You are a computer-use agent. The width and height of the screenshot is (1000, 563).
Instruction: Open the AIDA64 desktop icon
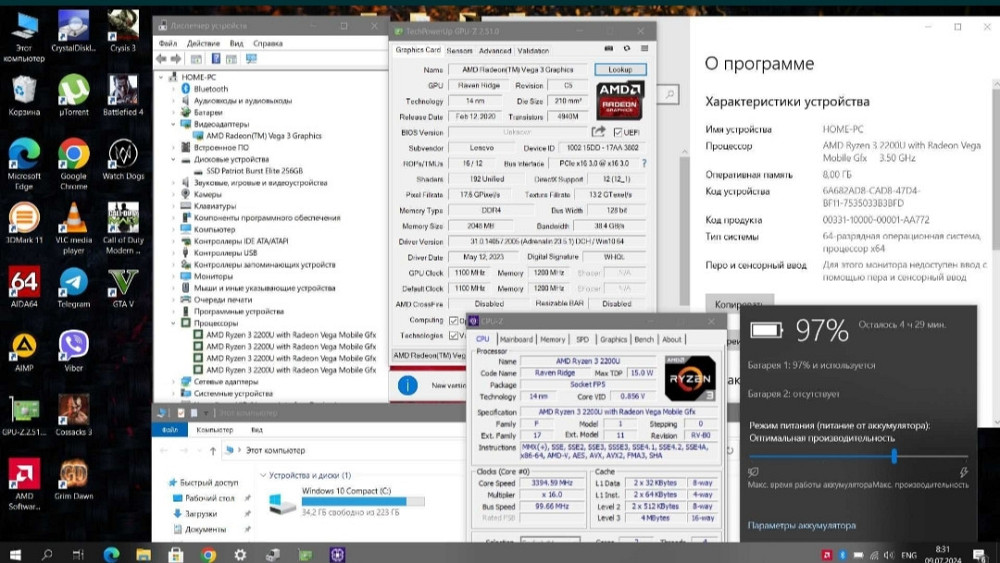tap(24, 287)
